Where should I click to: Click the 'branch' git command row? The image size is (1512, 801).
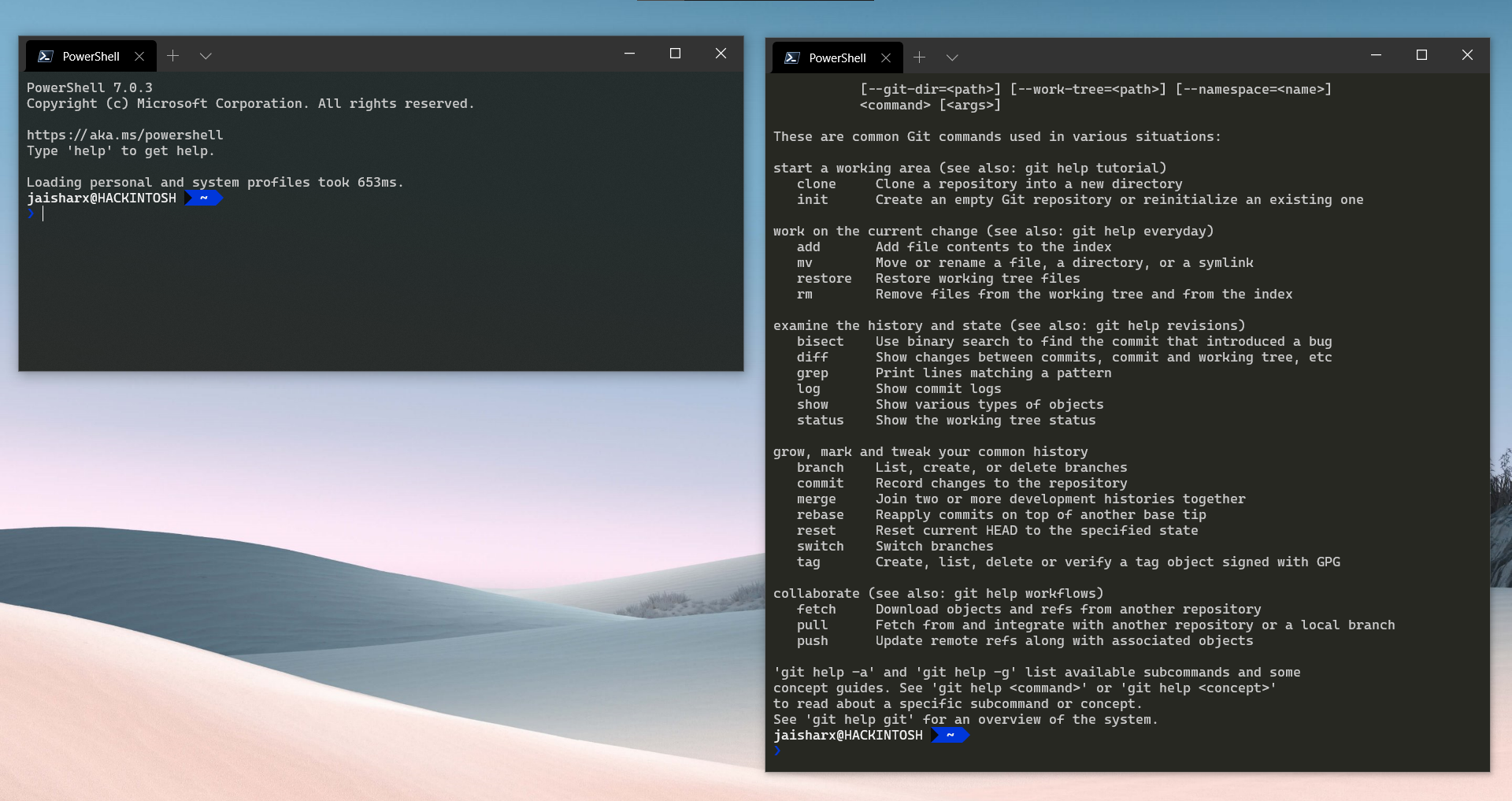pos(962,468)
